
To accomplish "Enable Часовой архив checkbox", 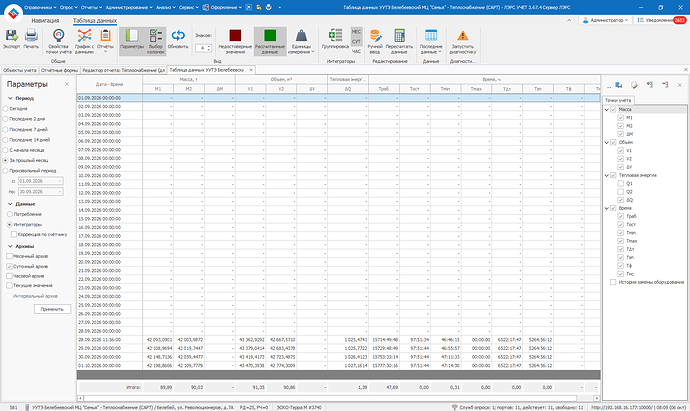I will coord(10,276).
